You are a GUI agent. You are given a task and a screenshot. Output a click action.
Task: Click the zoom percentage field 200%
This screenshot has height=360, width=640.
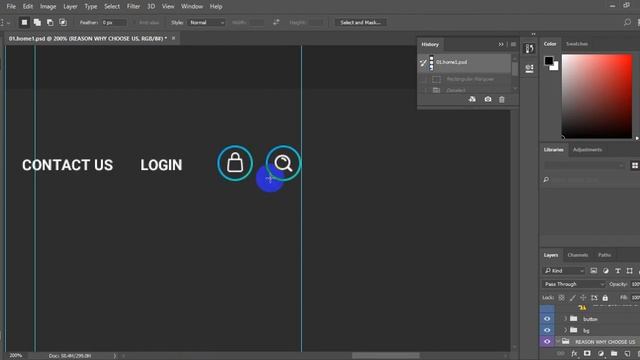click(x=16, y=356)
